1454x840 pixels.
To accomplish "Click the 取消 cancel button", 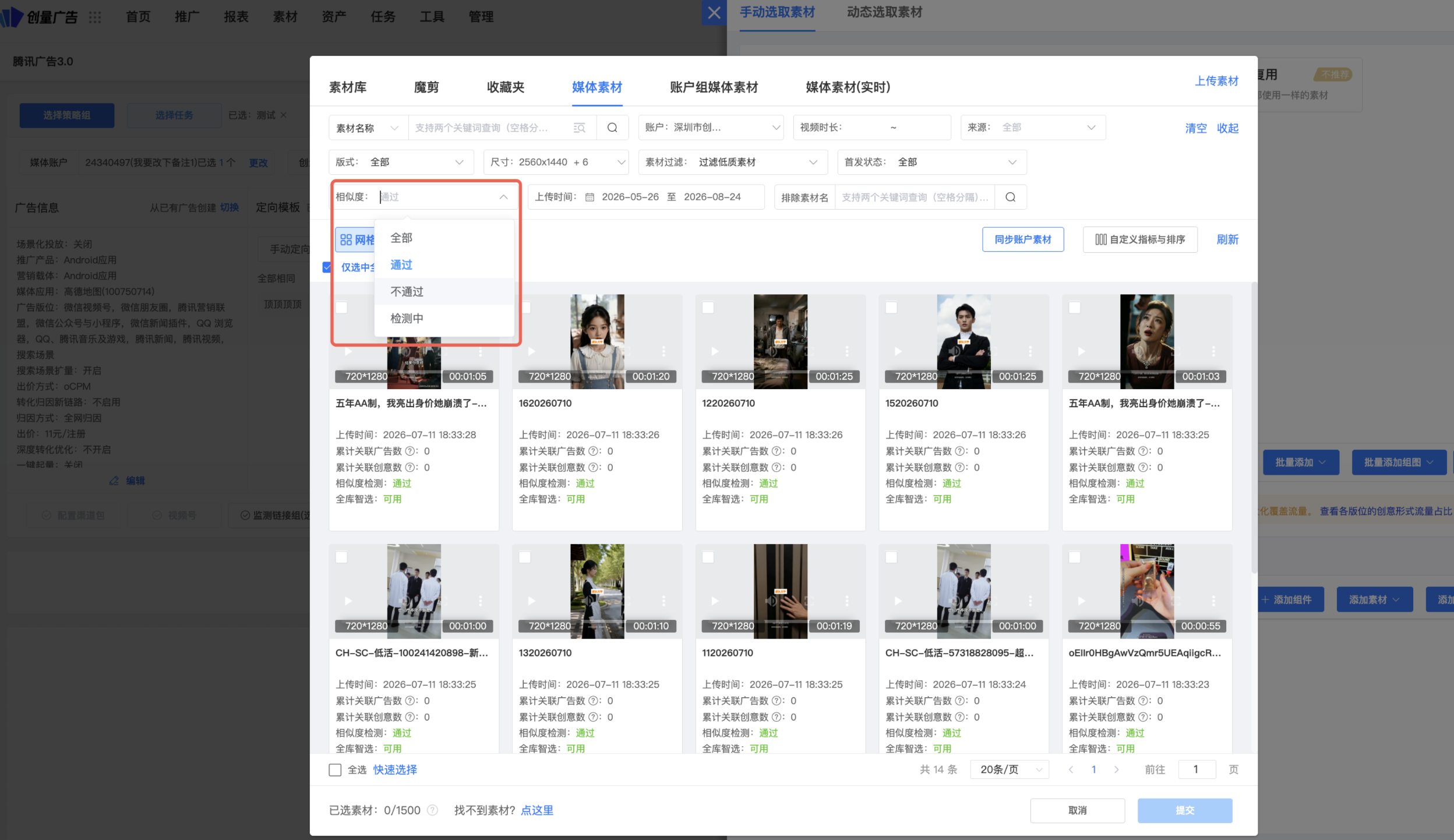I will click(x=1078, y=810).
